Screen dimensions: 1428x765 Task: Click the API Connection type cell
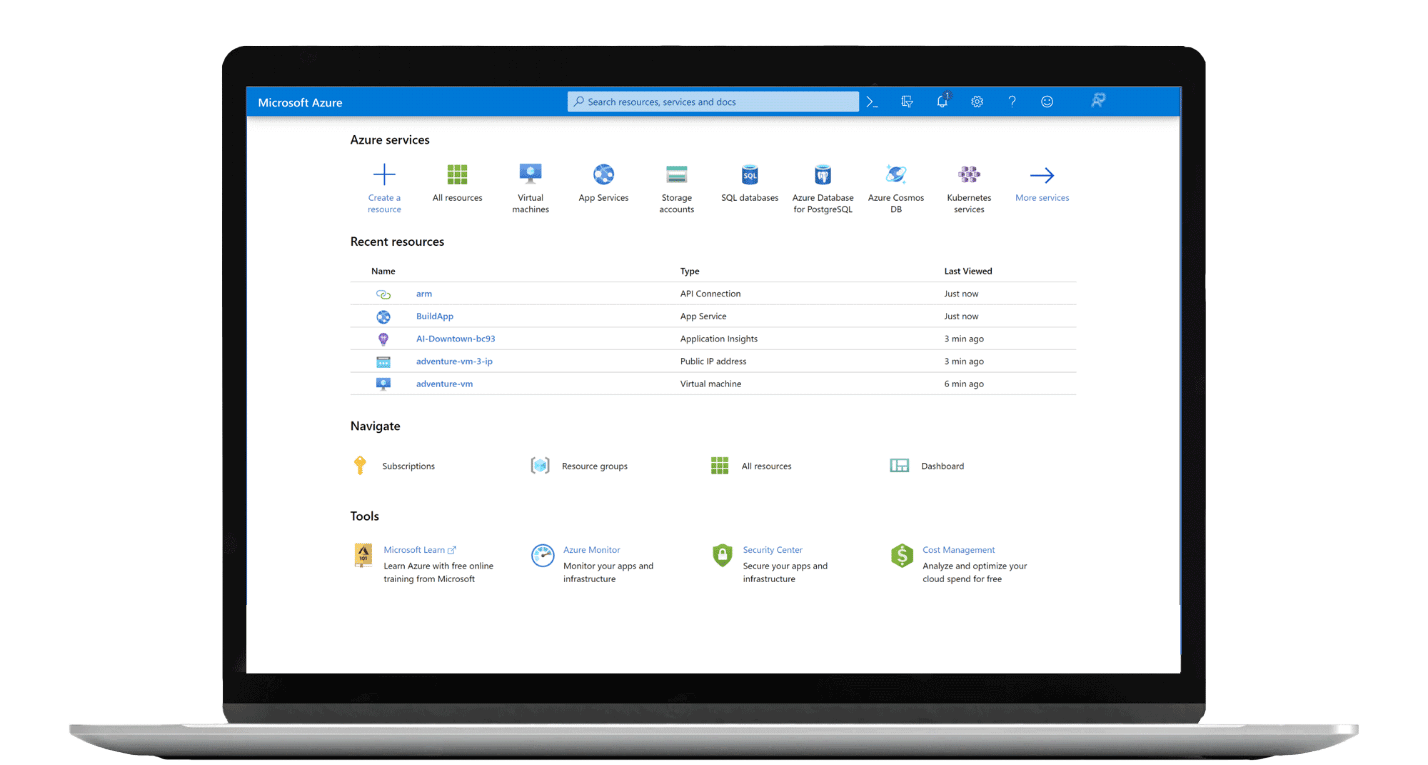(x=711, y=294)
